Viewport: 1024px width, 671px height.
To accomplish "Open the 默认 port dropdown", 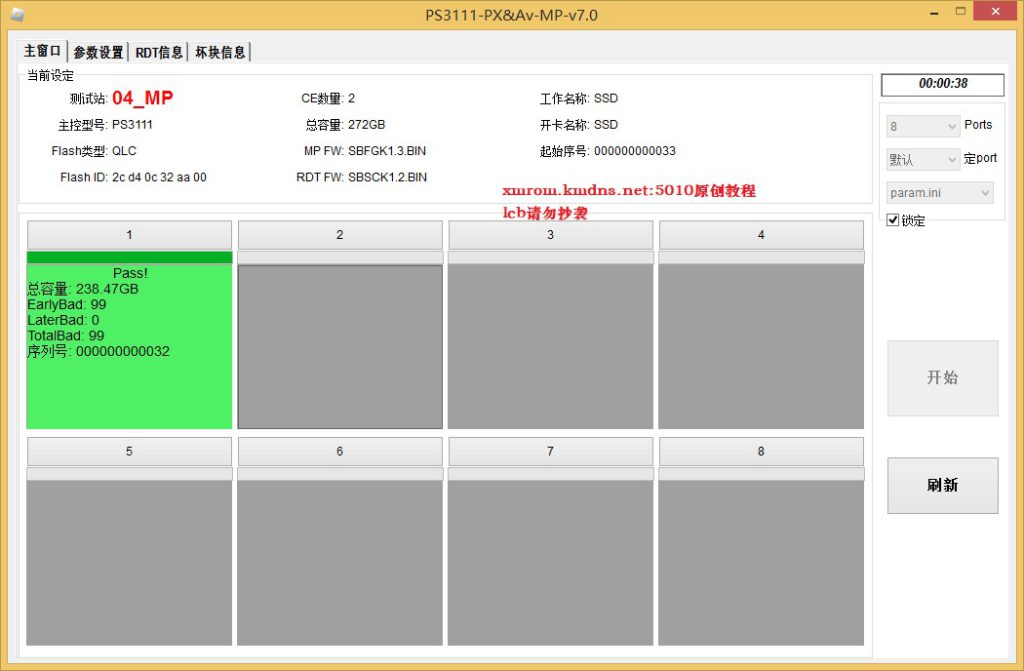I will [923, 160].
